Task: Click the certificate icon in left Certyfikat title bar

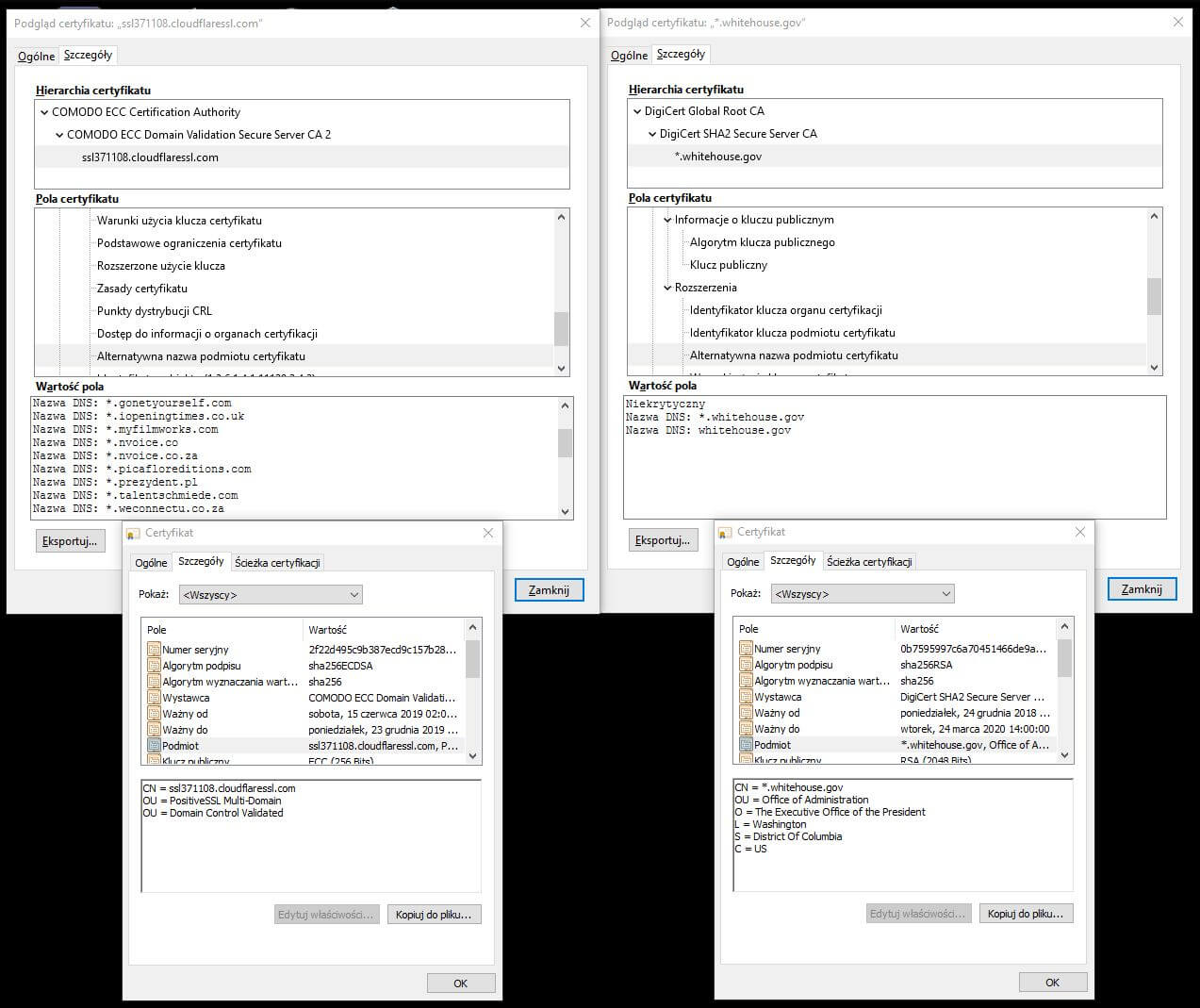Action: pyautogui.click(x=133, y=533)
